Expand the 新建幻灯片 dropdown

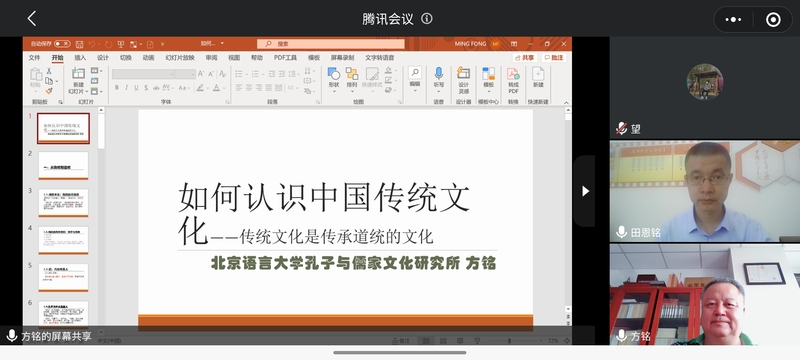tap(87, 92)
